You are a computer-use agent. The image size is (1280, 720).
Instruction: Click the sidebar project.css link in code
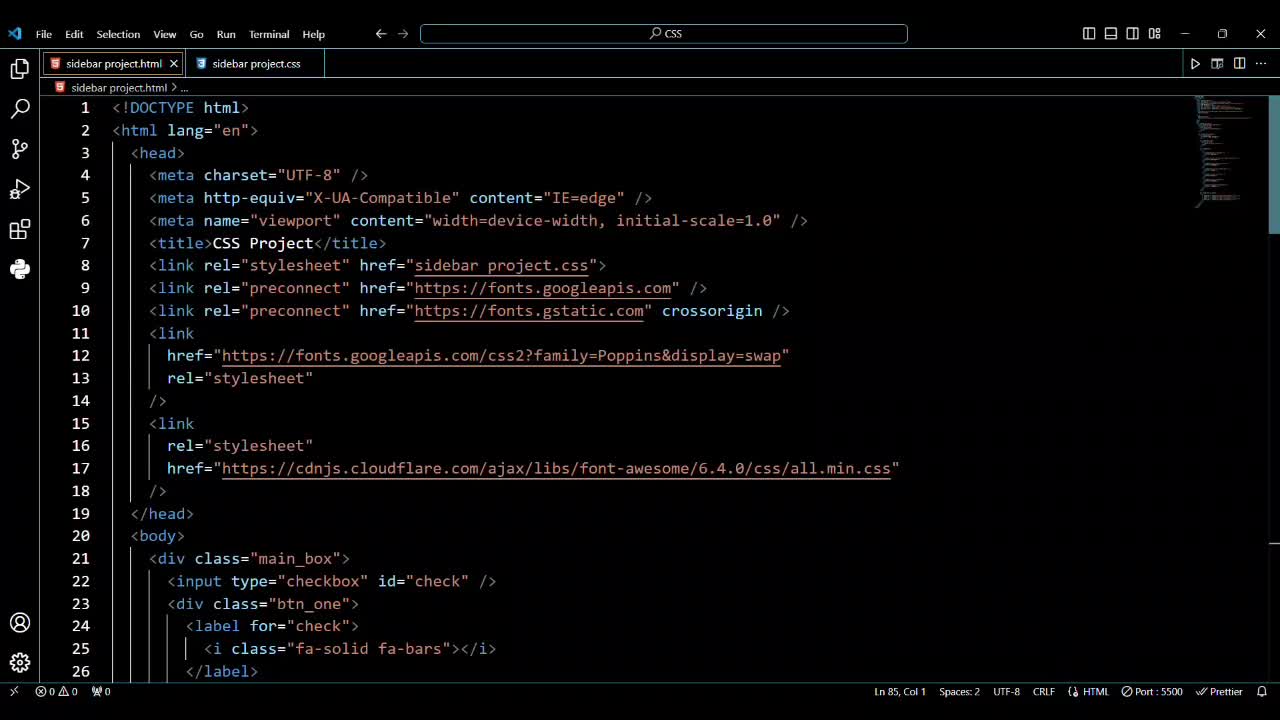(x=501, y=266)
